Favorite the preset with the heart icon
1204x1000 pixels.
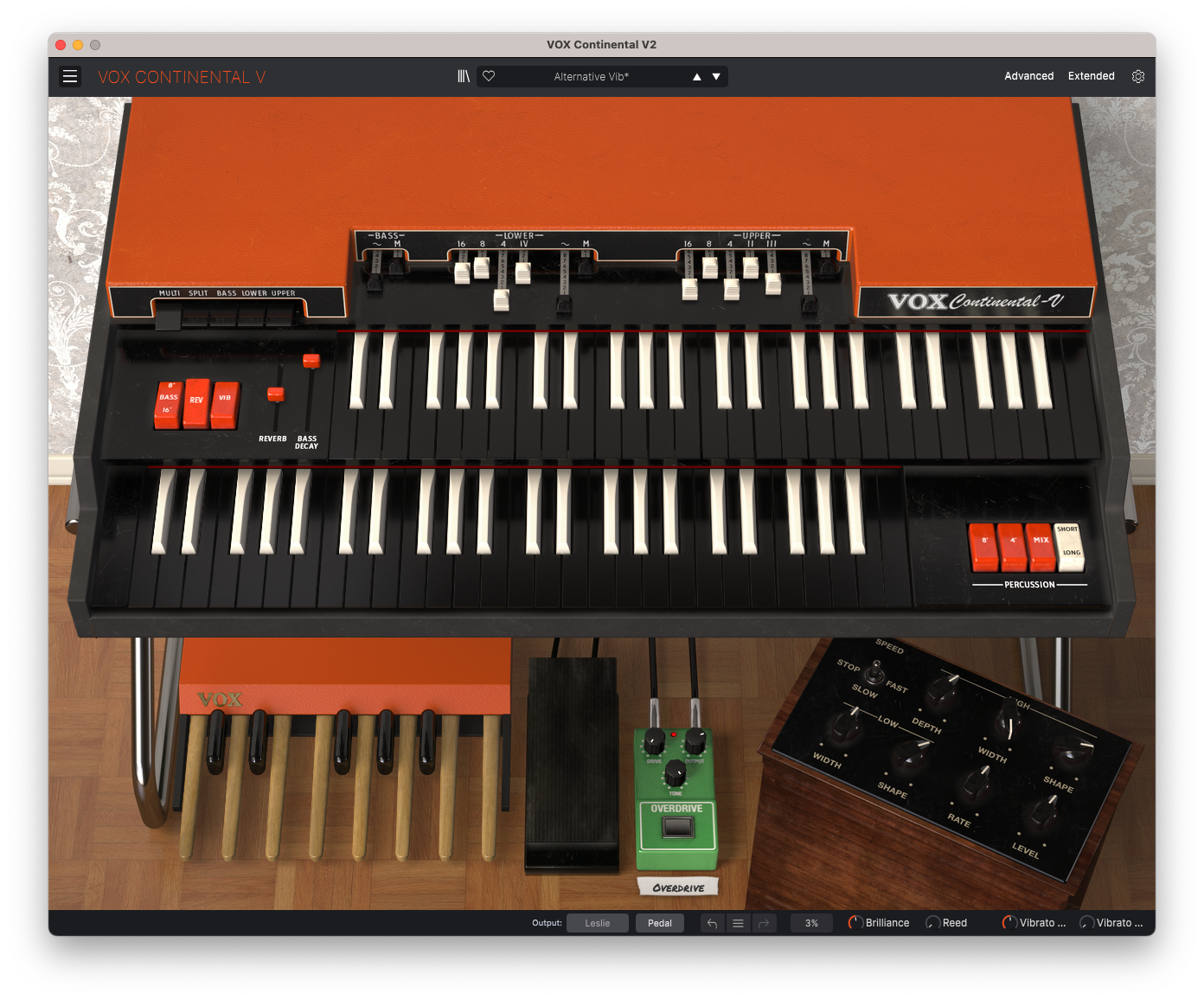pos(489,76)
